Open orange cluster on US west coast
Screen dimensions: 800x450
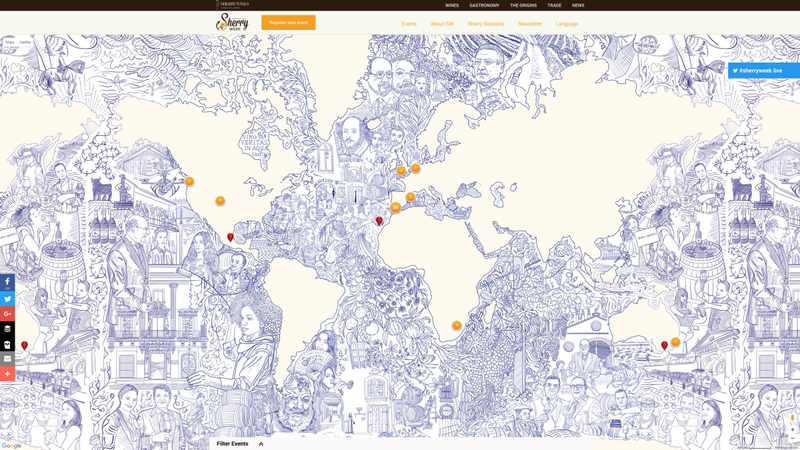click(189, 181)
